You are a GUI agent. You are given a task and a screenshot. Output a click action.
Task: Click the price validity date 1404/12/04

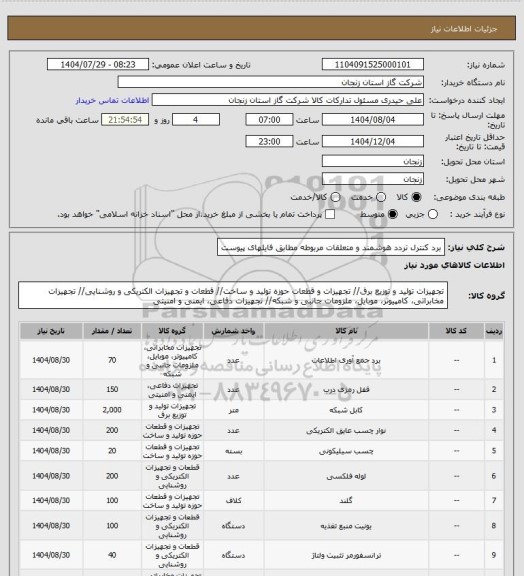[373, 141]
